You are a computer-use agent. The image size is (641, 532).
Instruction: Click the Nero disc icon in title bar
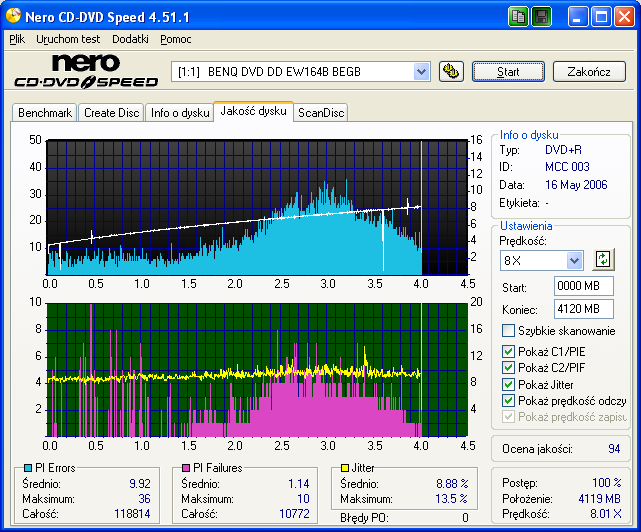click(13, 16)
